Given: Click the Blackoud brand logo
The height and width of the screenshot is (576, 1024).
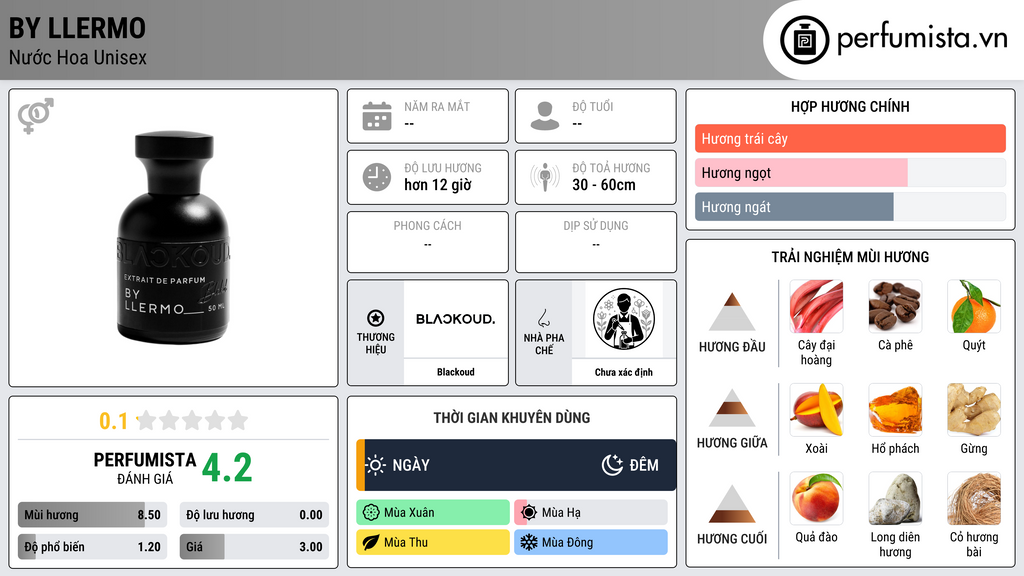Looking at the screenshot, I should (456, 319).
